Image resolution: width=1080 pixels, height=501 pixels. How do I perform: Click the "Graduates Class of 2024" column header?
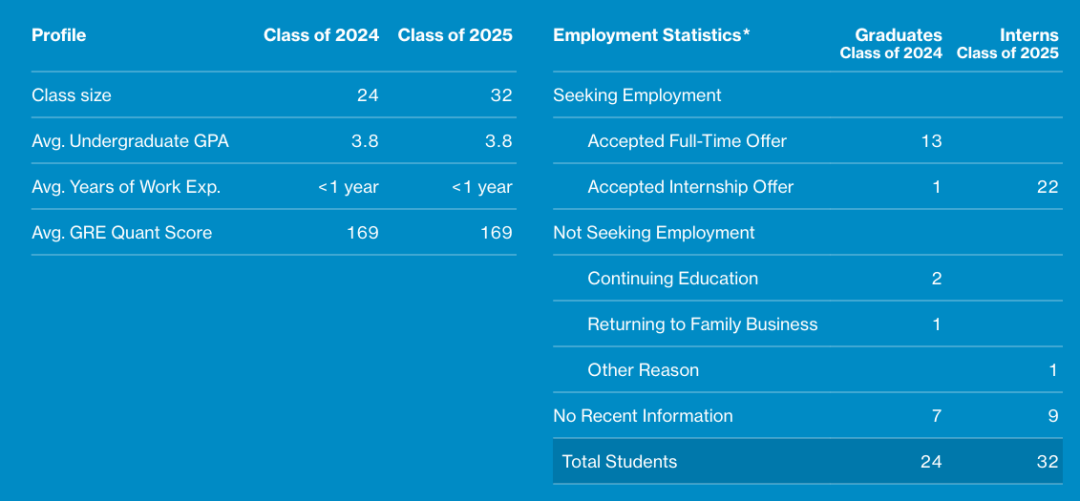[891, 44]
